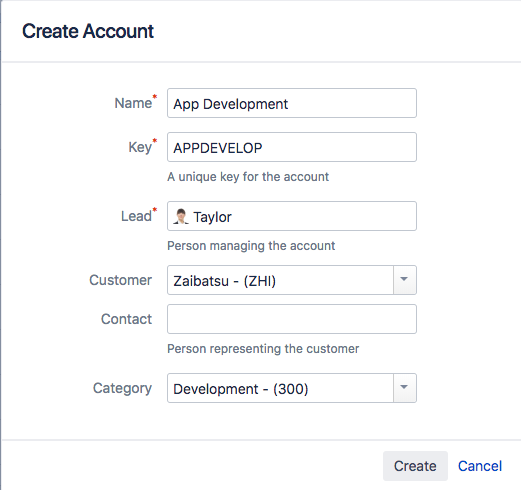Click the 'Person representing the customer' hint
This screenshot has width=521, height=490.
pos(263,349)
